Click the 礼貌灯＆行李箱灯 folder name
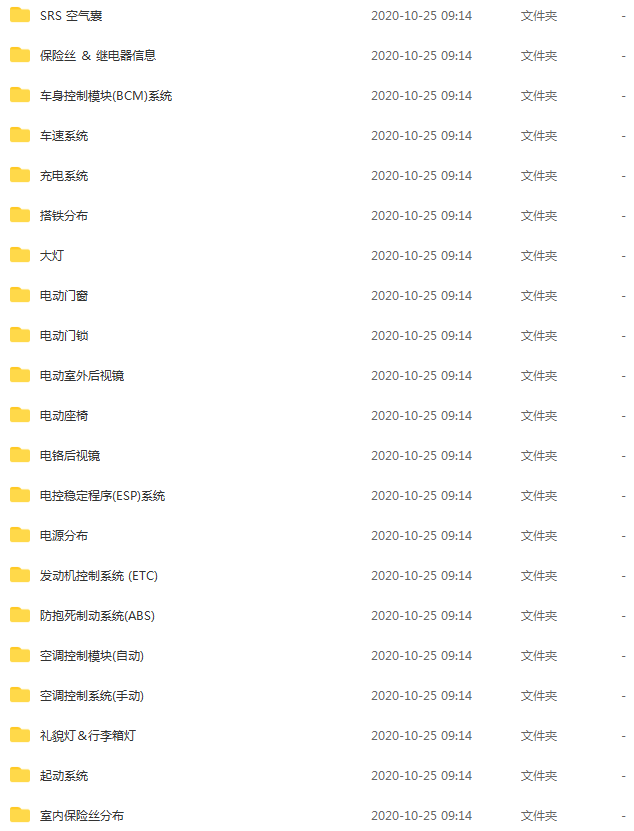 tap(87, 736)
